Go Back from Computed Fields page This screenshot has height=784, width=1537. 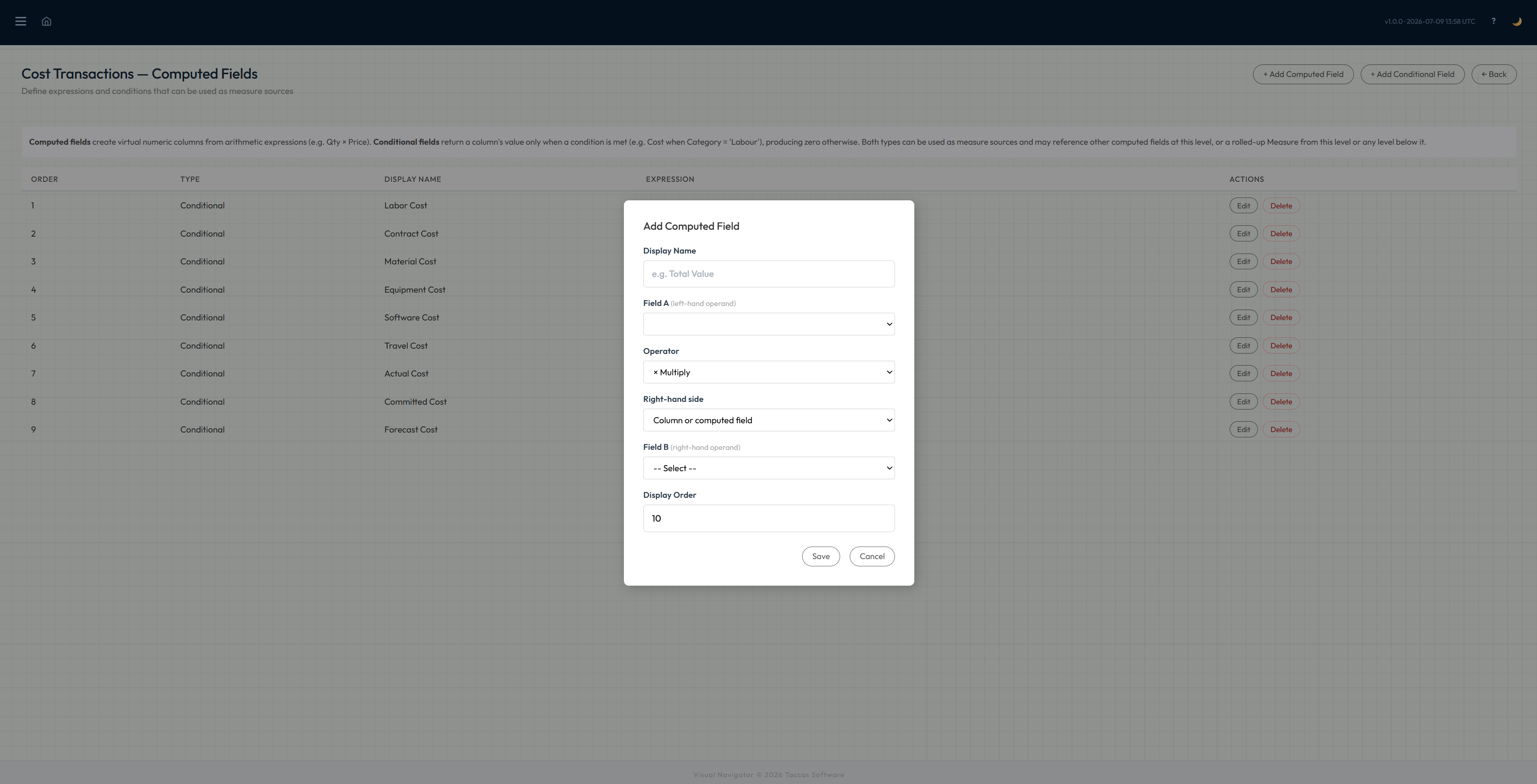(1493, 75)
